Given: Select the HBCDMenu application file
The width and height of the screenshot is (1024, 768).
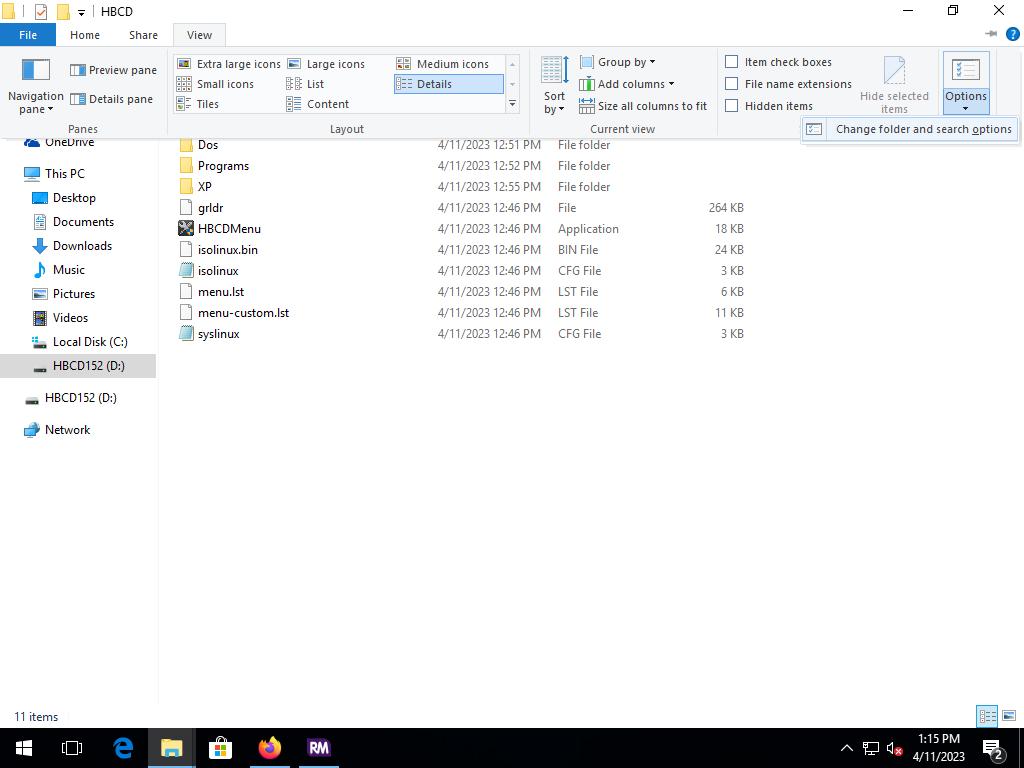Looking at the screenshot, I should tap(229, 229).
